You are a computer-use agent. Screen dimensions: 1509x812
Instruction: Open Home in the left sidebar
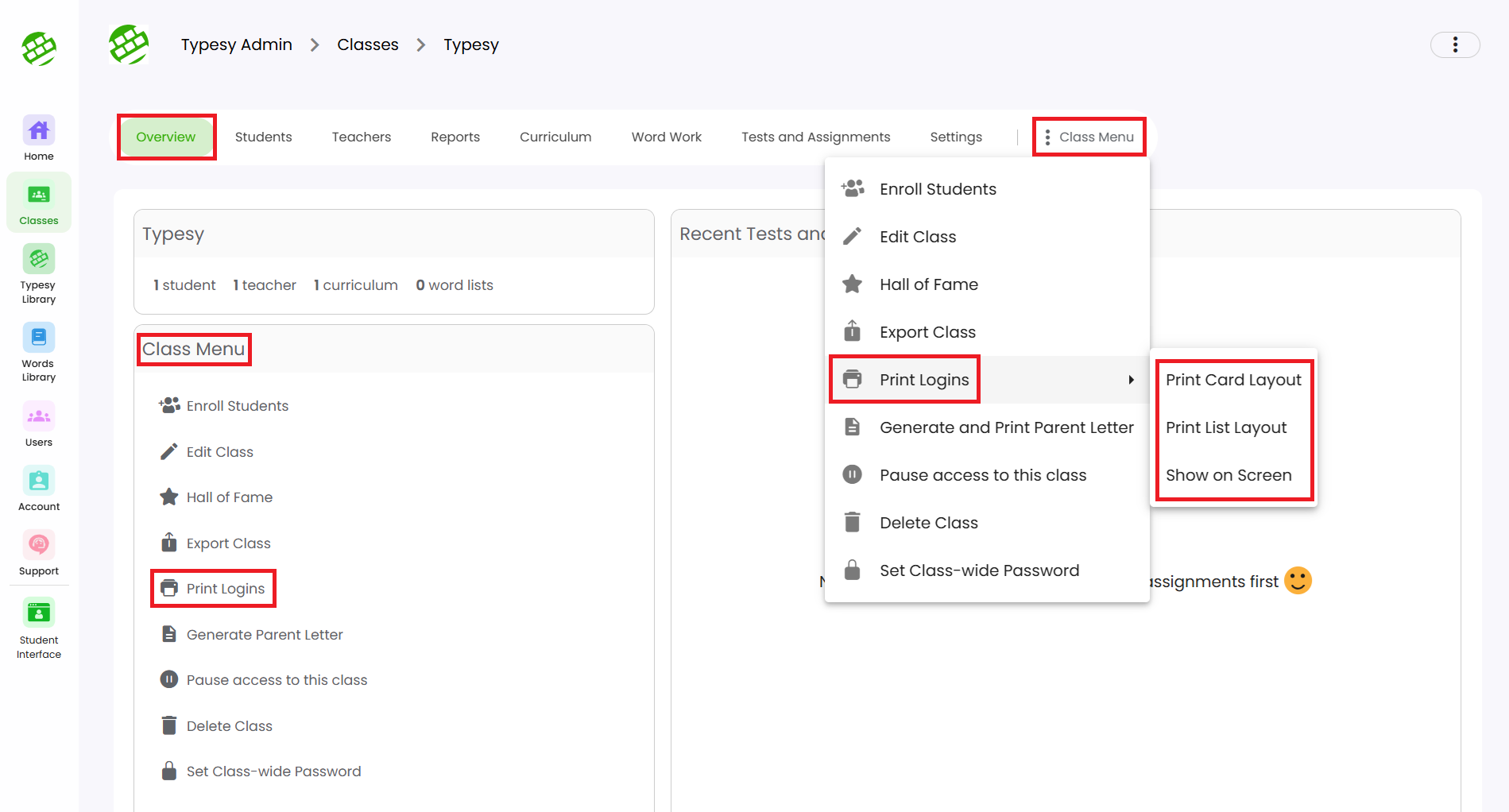point(38,138)
